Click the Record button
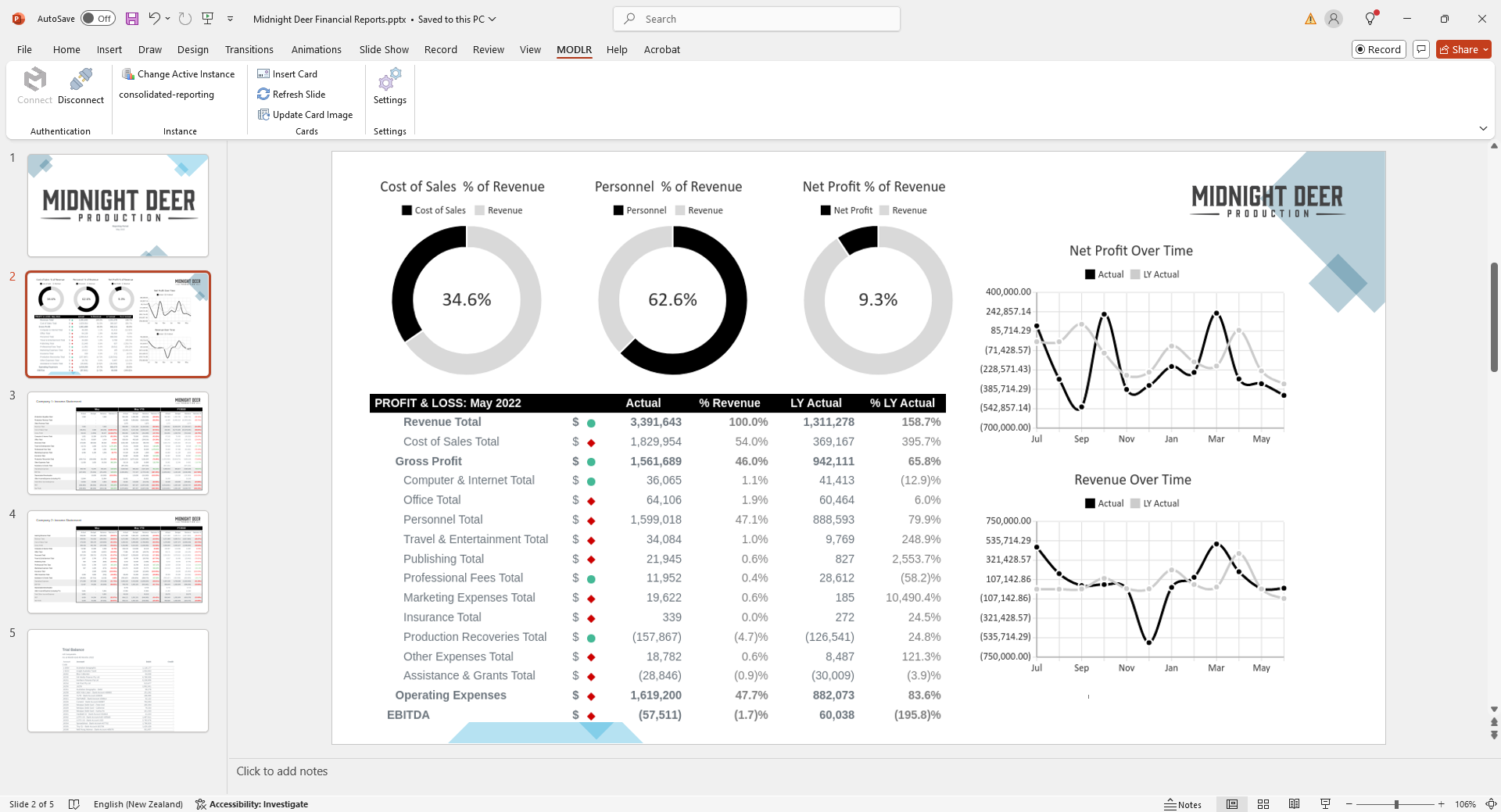The width and height of the screenshot is (1501, 812). coord(1378,49)
